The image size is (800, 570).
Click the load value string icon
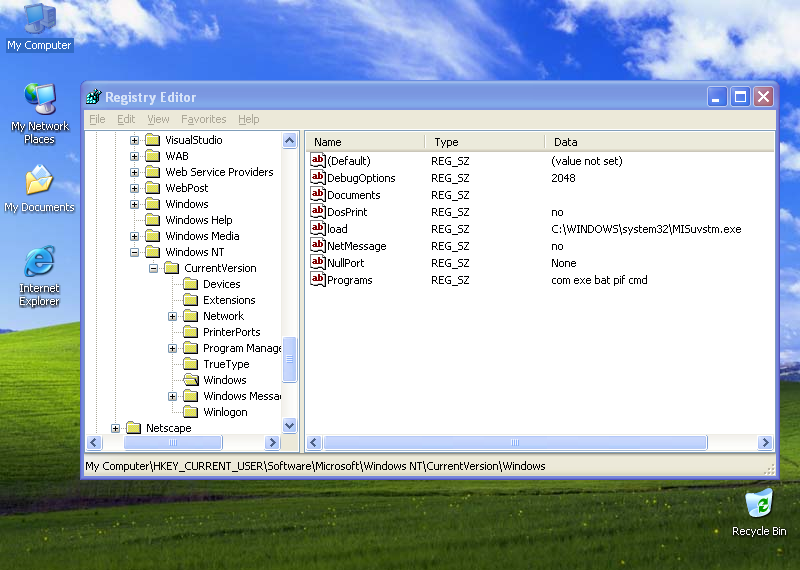point(318,229)
